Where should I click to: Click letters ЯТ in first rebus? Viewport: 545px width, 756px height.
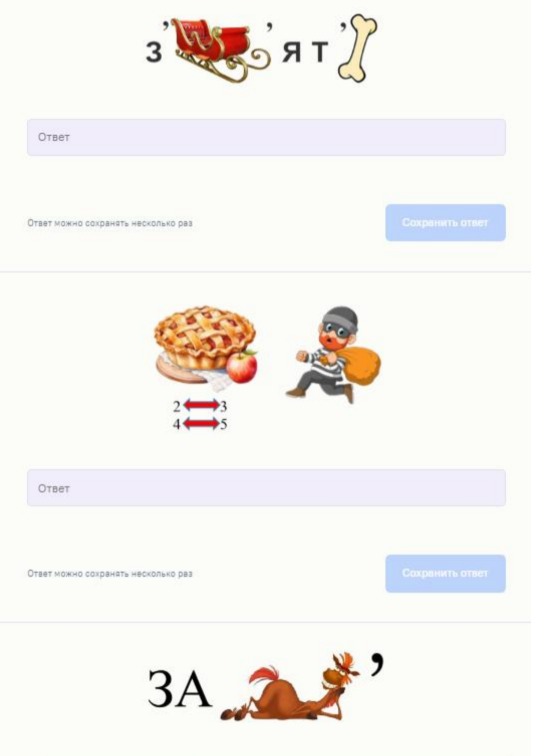pyautogui.click(x=305, y=52)
